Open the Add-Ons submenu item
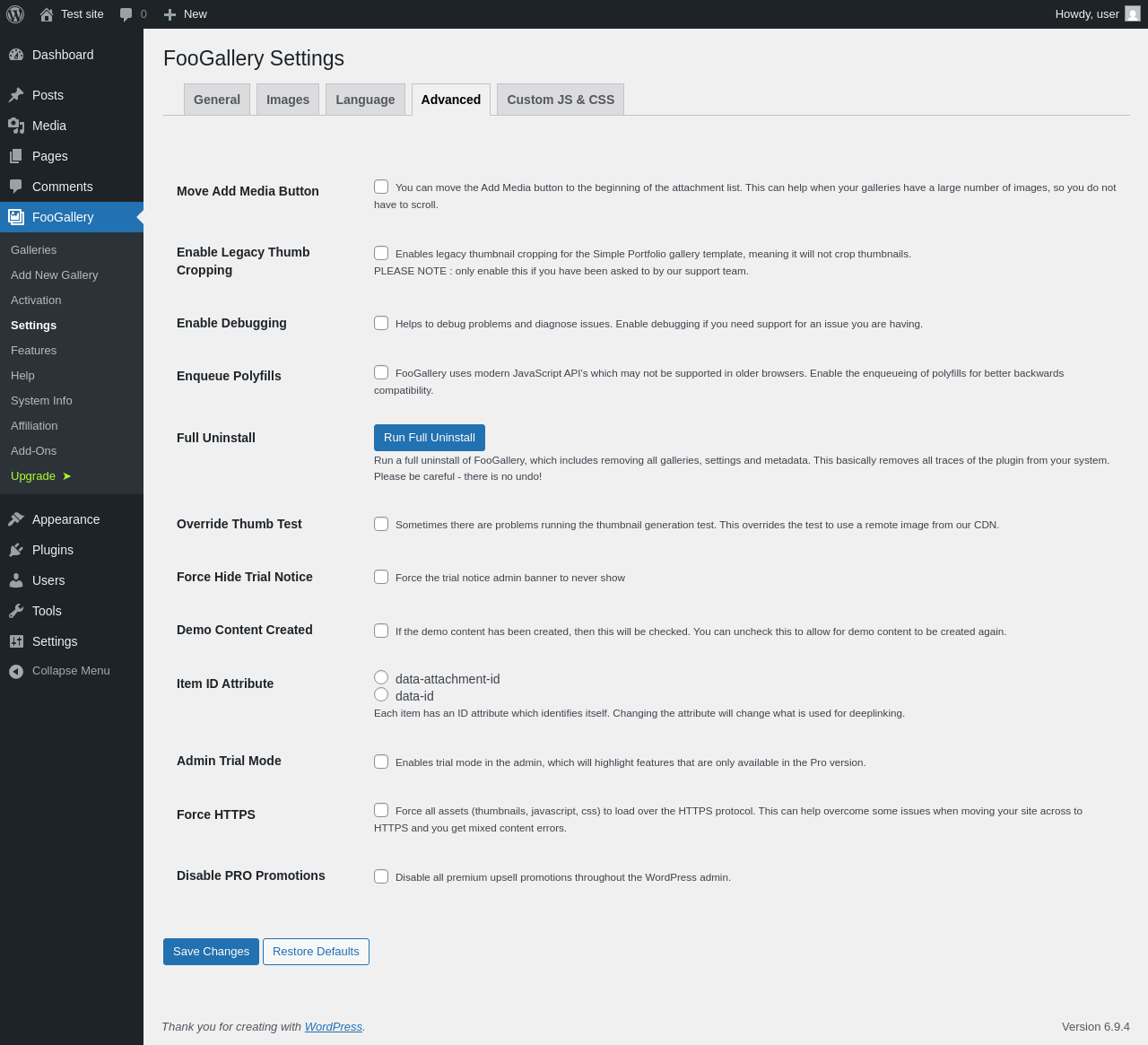The width and height of the screenshot is (1148, 1045). [x=72, y=451]
